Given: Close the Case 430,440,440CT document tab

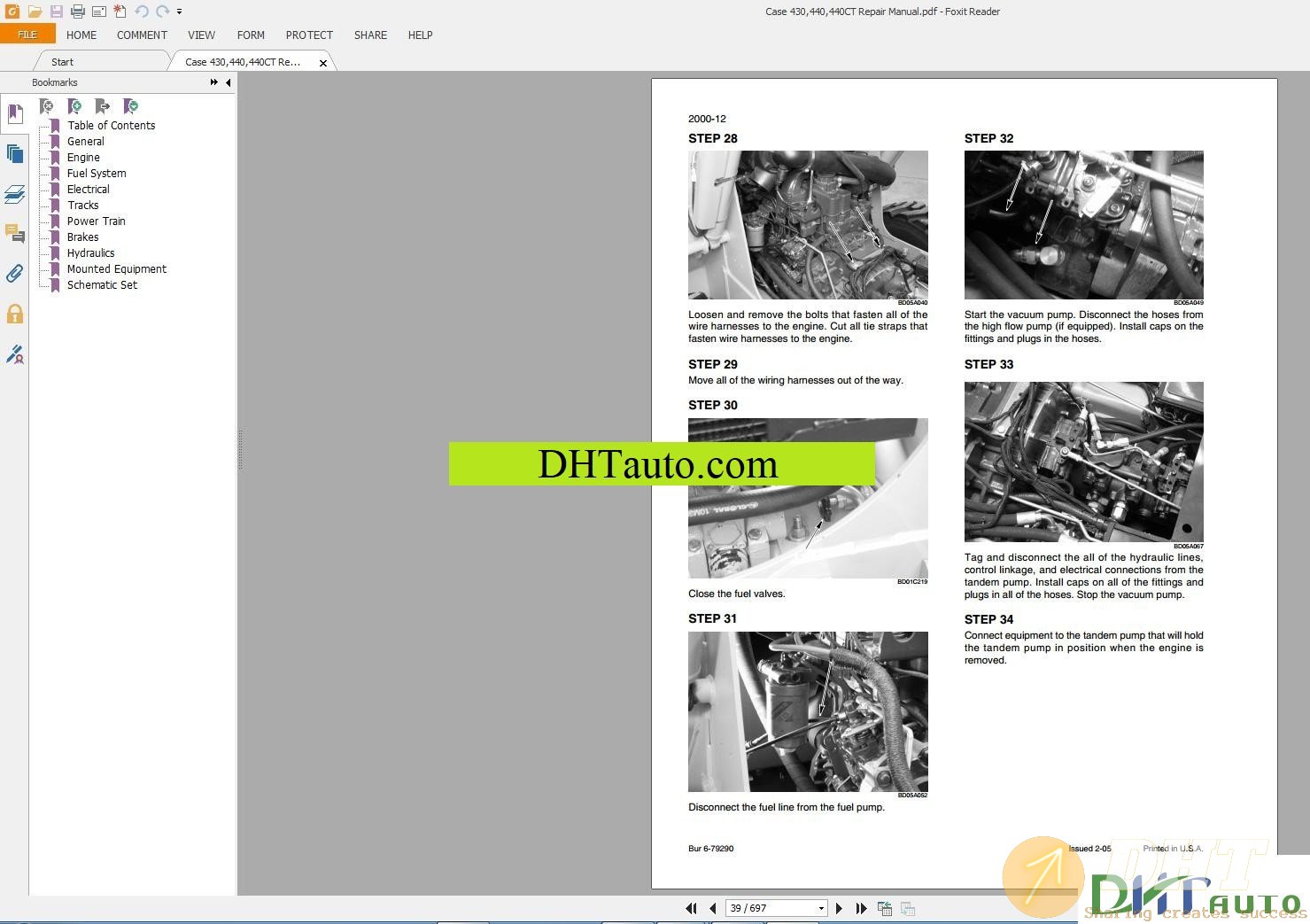Looking at the screenshot, I should (323, 63).
